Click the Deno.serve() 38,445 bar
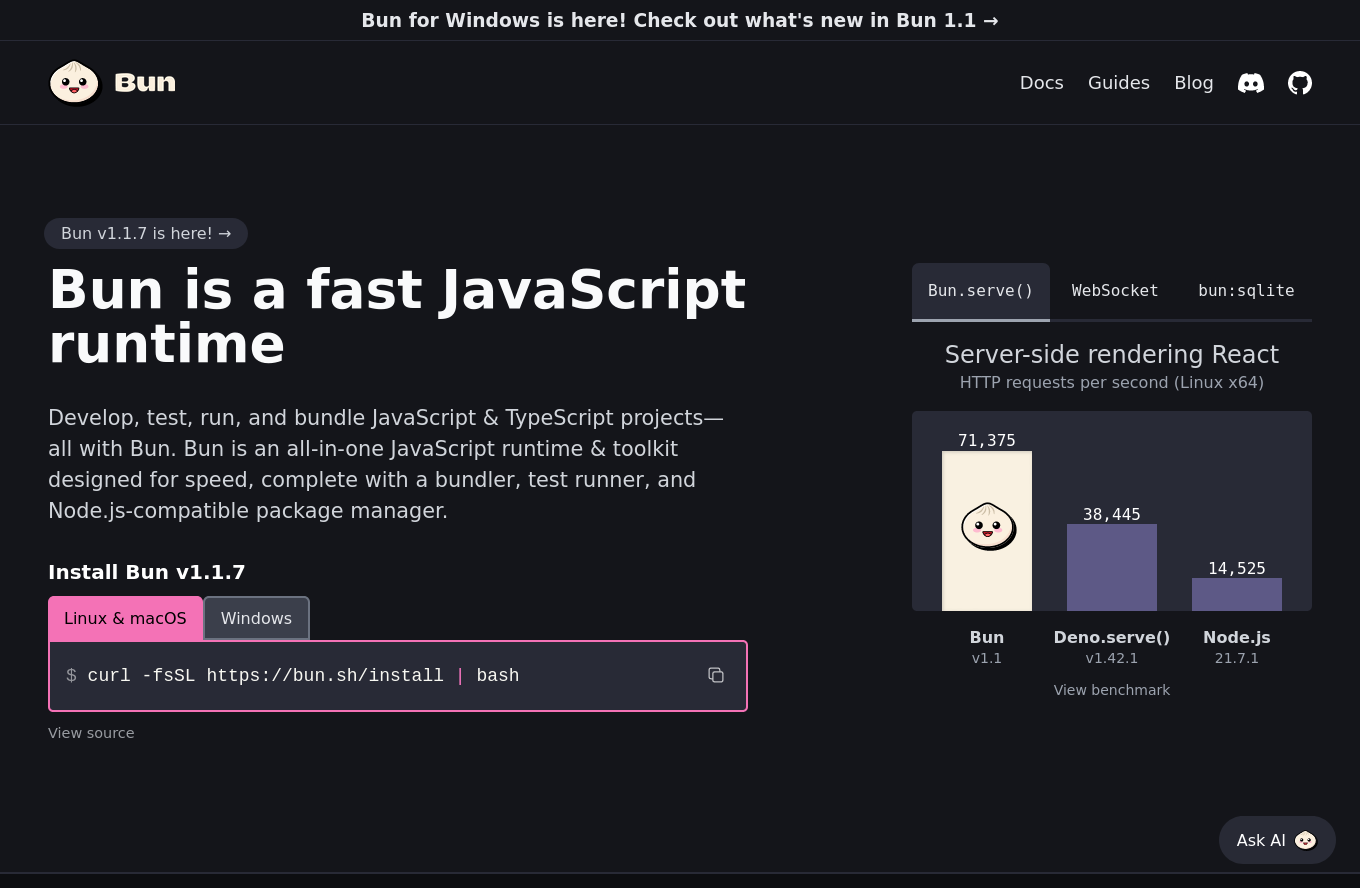Image resolution: width=1360 pixels, height=888 pixels. pos(1112,567)
